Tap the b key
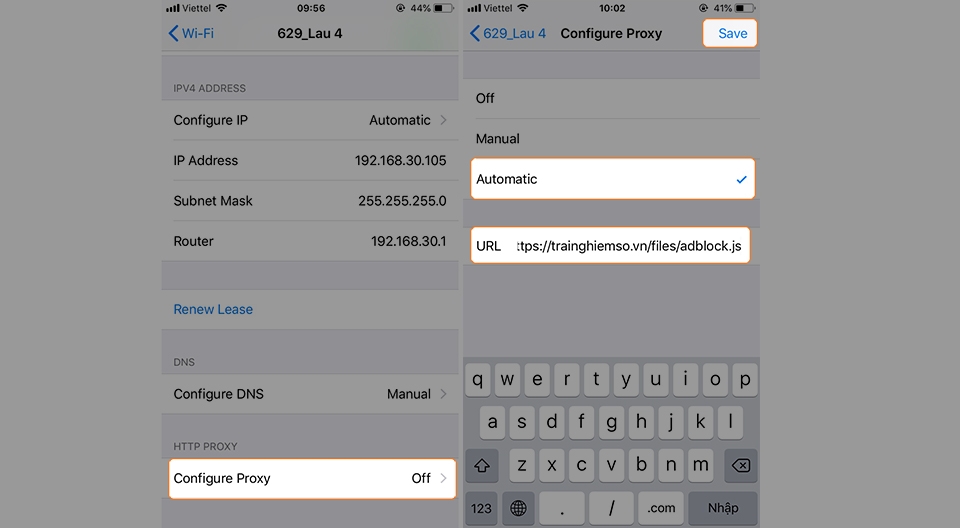The image size is (960, 528). tap(641, 465)
